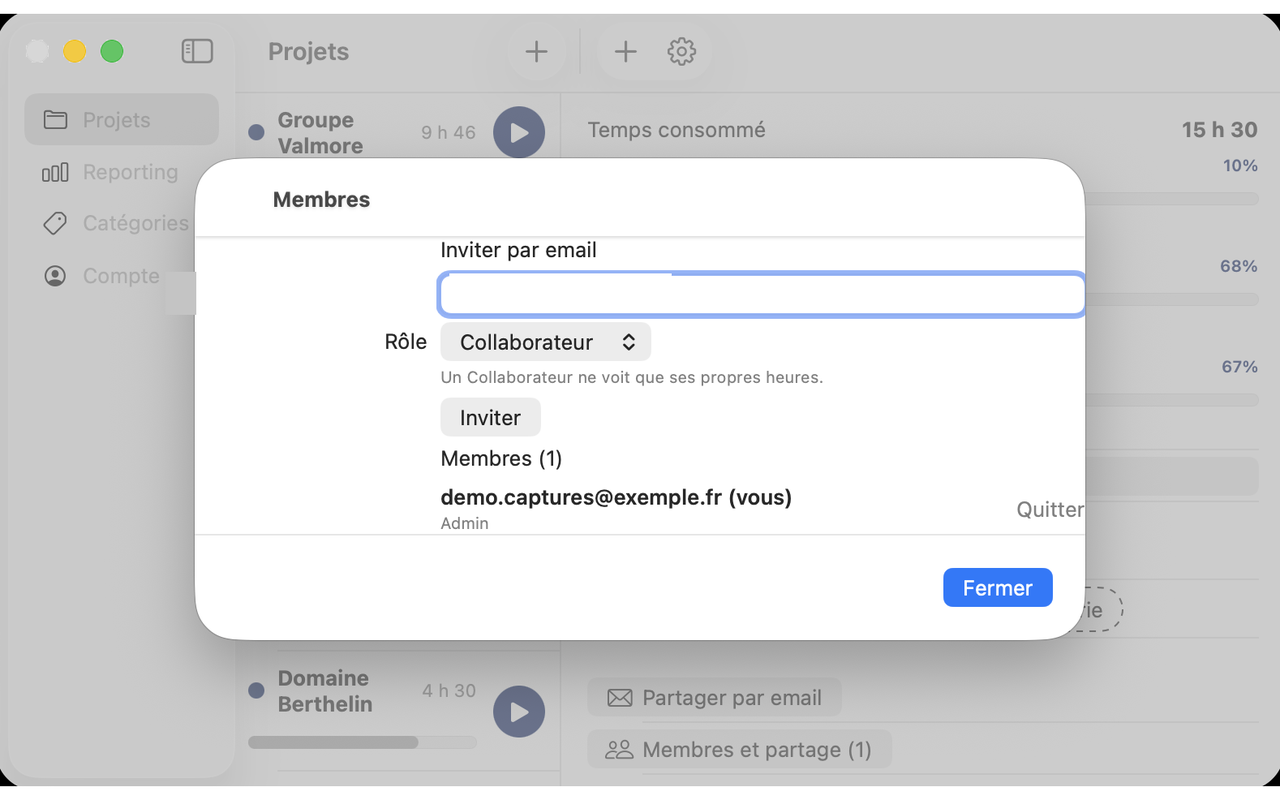
Task: Close the dialog with Fermer
Action: pos(998,588)
